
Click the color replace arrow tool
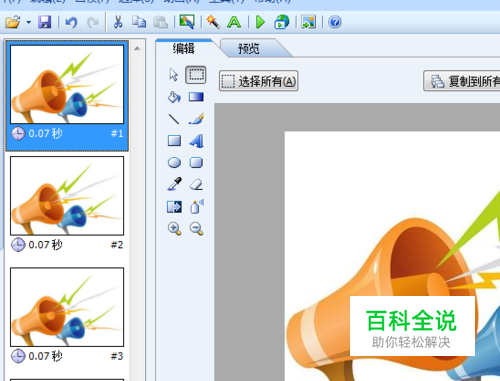[174, 207]
